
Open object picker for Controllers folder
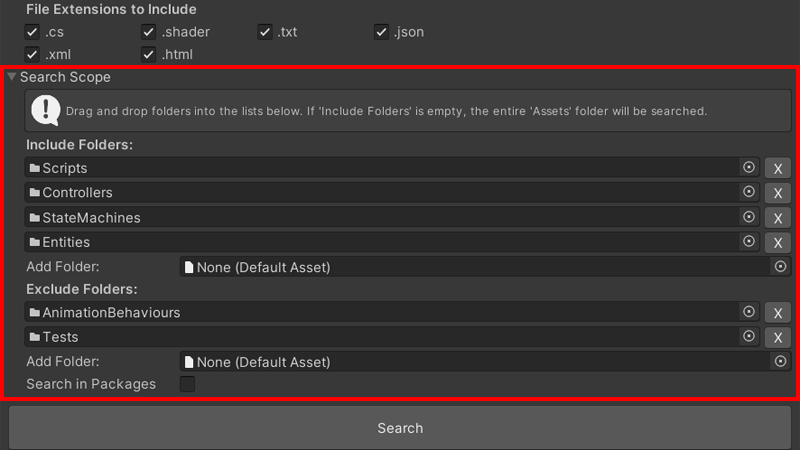[x=748, y=192]
